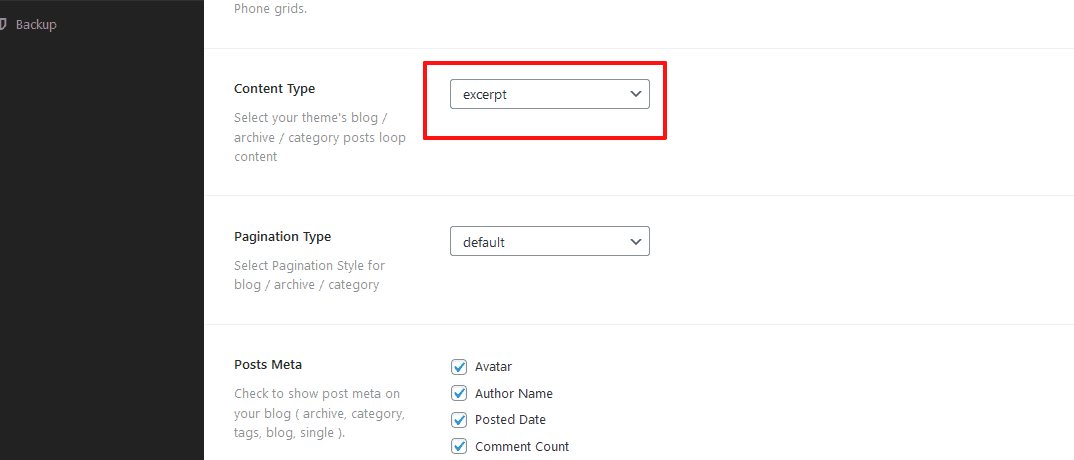Click the Pagination Type heading

coord(282,237)
